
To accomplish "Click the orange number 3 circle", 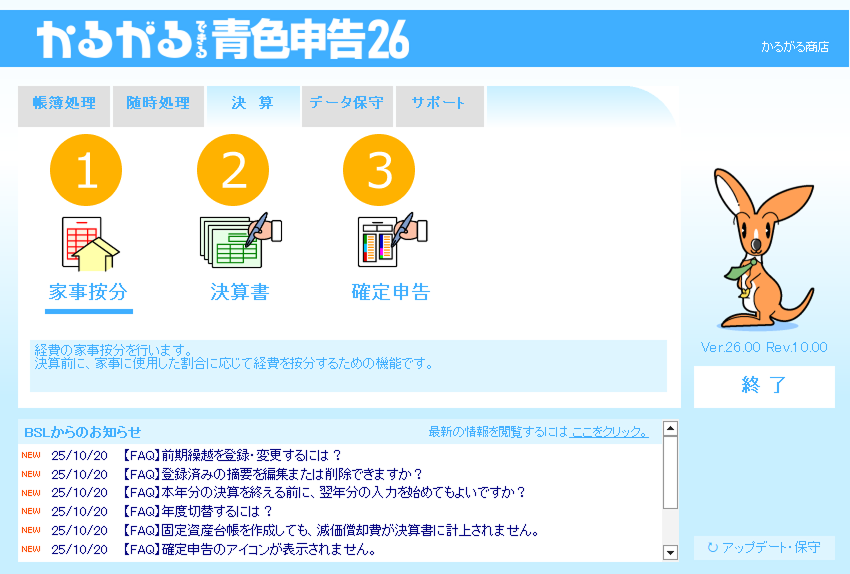I will (379, 170).
